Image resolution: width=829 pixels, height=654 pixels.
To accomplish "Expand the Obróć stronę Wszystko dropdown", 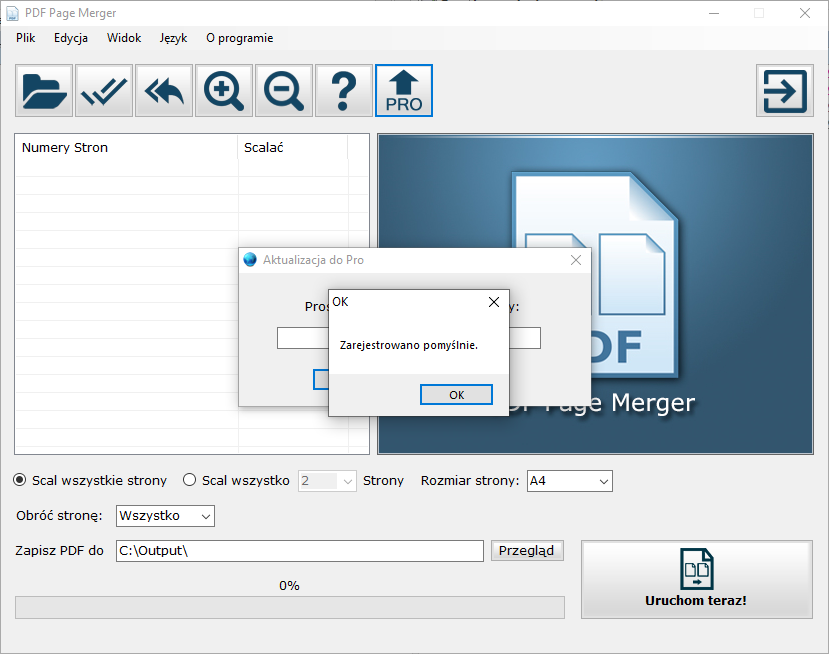I will coord(165,516).
